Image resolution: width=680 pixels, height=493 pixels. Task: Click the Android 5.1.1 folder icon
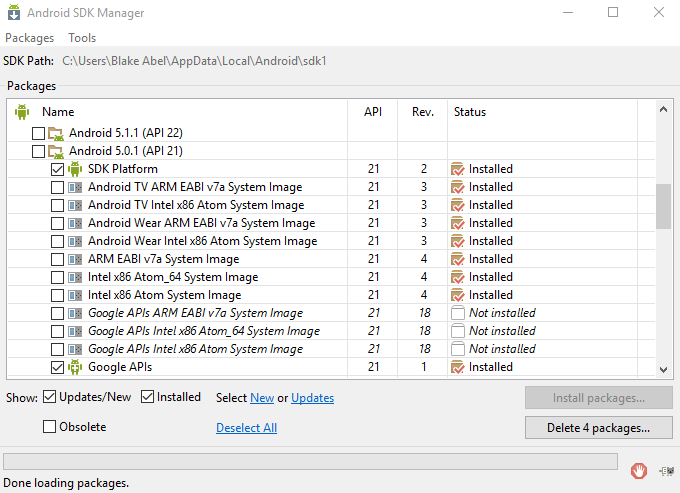56,133
